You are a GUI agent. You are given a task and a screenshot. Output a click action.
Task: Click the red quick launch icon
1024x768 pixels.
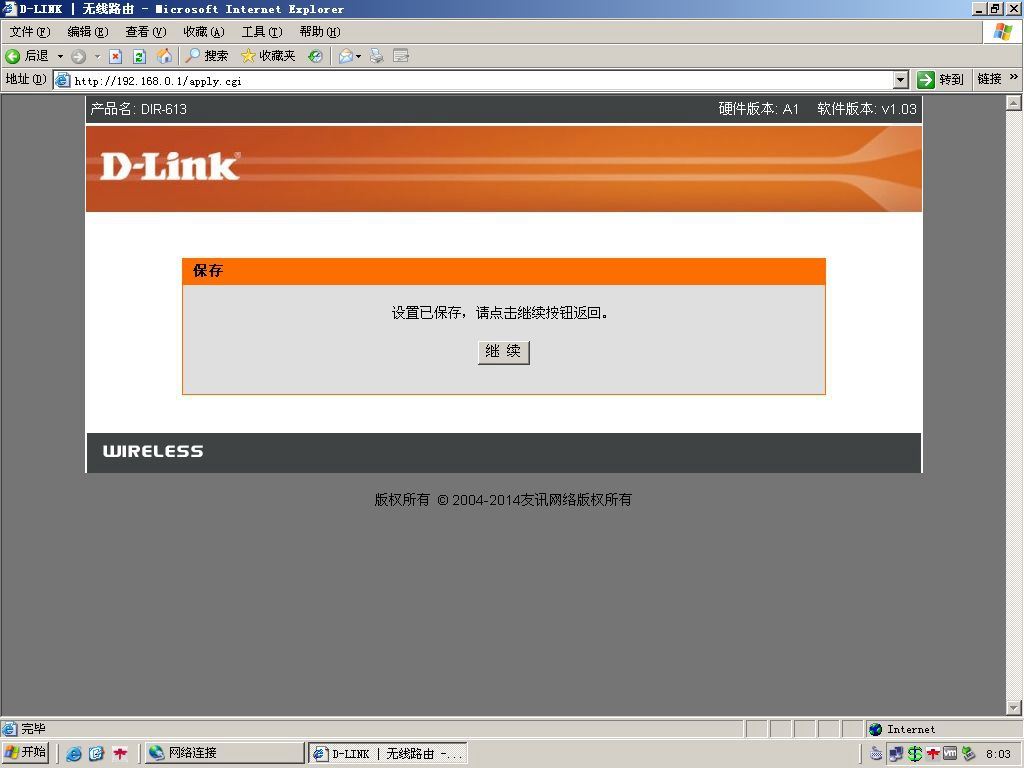pos(120,754)
